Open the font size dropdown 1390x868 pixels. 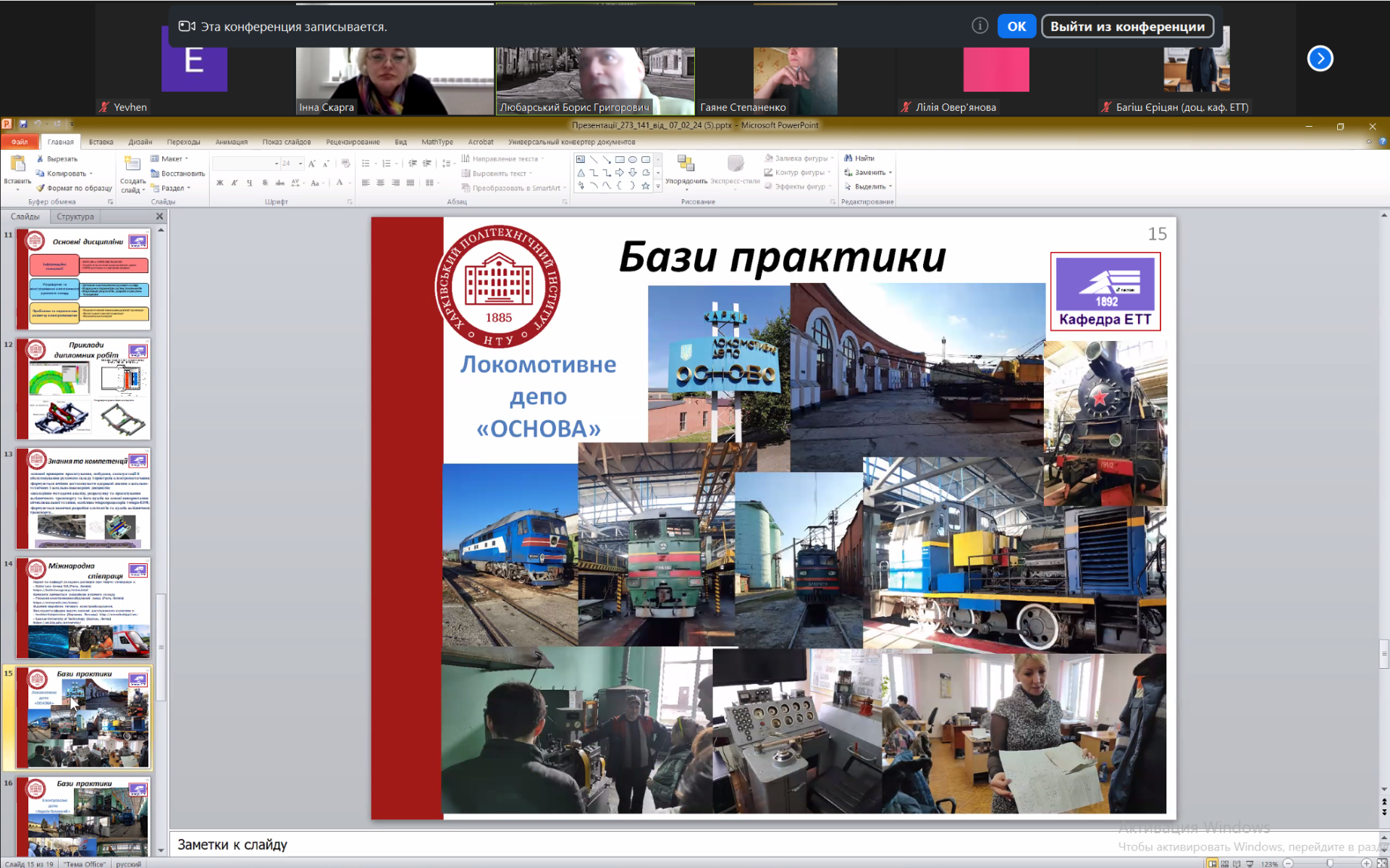(x=300, y=164)
